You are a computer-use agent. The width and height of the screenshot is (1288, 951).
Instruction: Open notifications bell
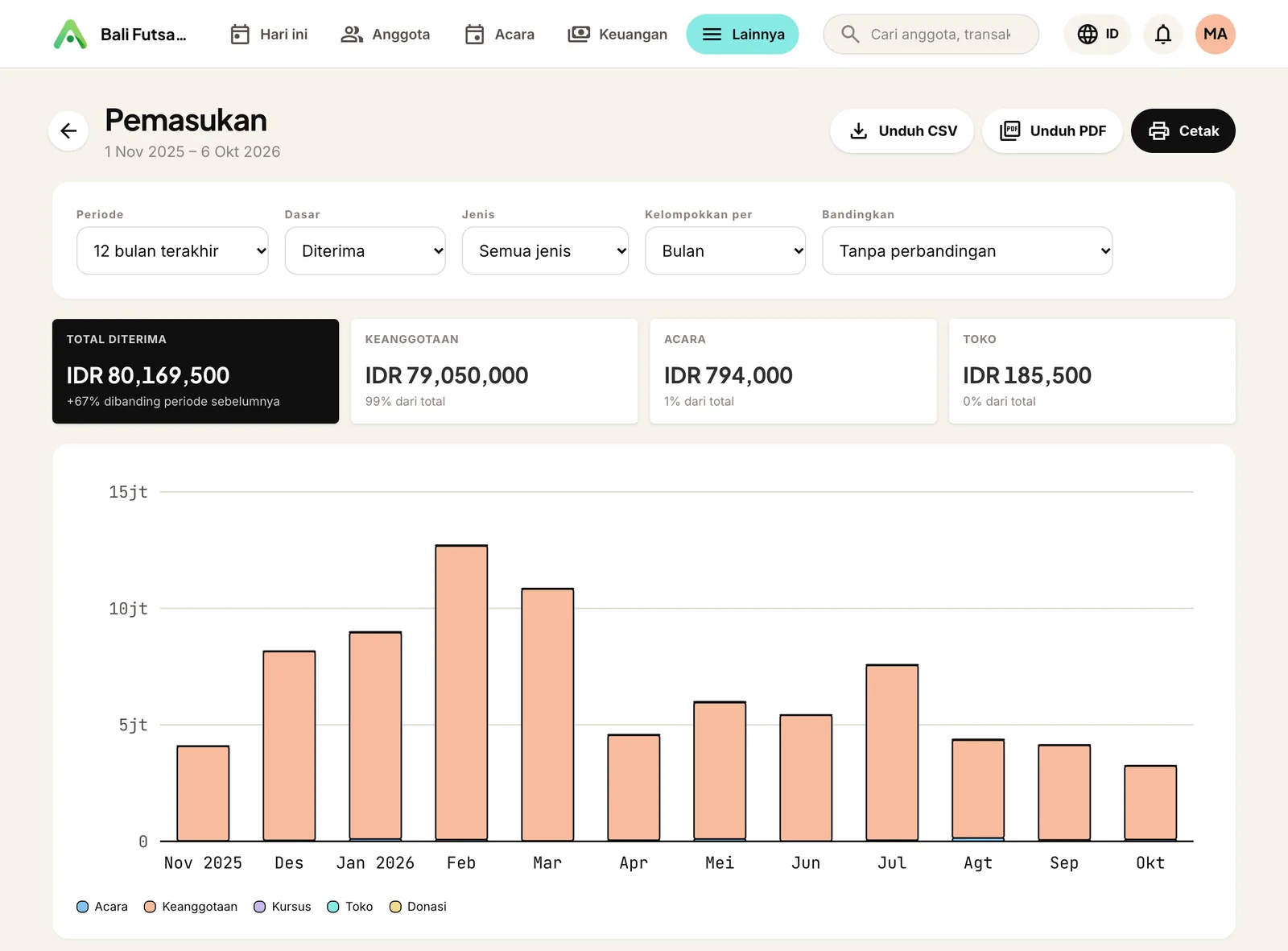point(1162,34)
